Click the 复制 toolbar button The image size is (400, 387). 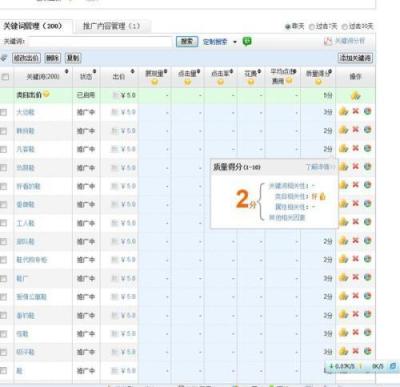pyautogui.click(x=73, y=58)
